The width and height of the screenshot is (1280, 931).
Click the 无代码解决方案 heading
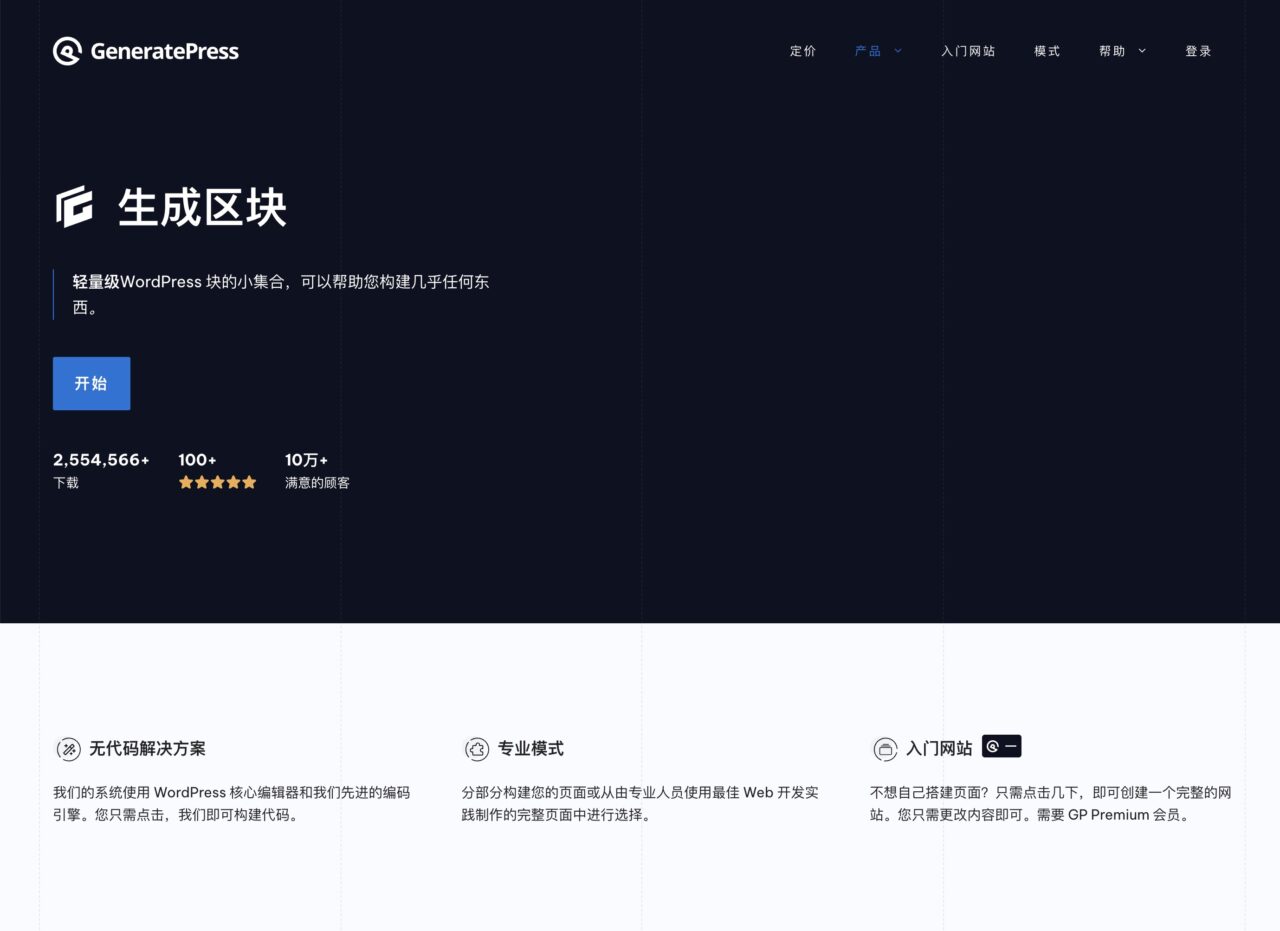(147, 748)
